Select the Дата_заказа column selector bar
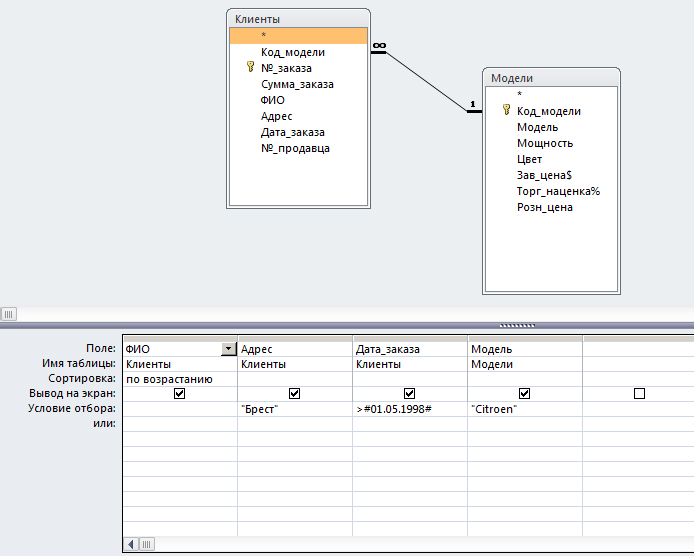 click(410, 339)
